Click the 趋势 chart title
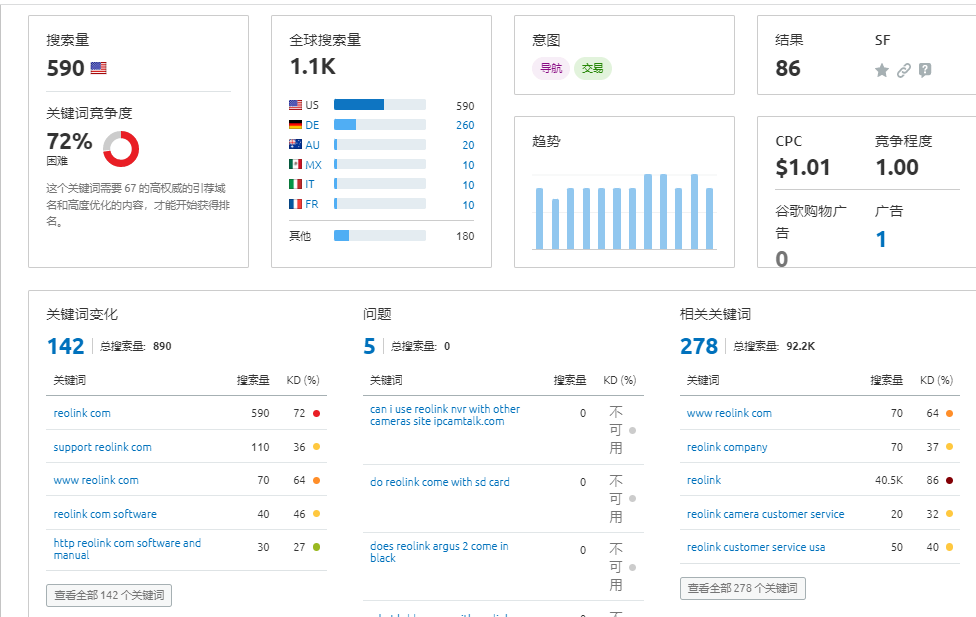The image size is (976, 617). (x=547, y=141)
